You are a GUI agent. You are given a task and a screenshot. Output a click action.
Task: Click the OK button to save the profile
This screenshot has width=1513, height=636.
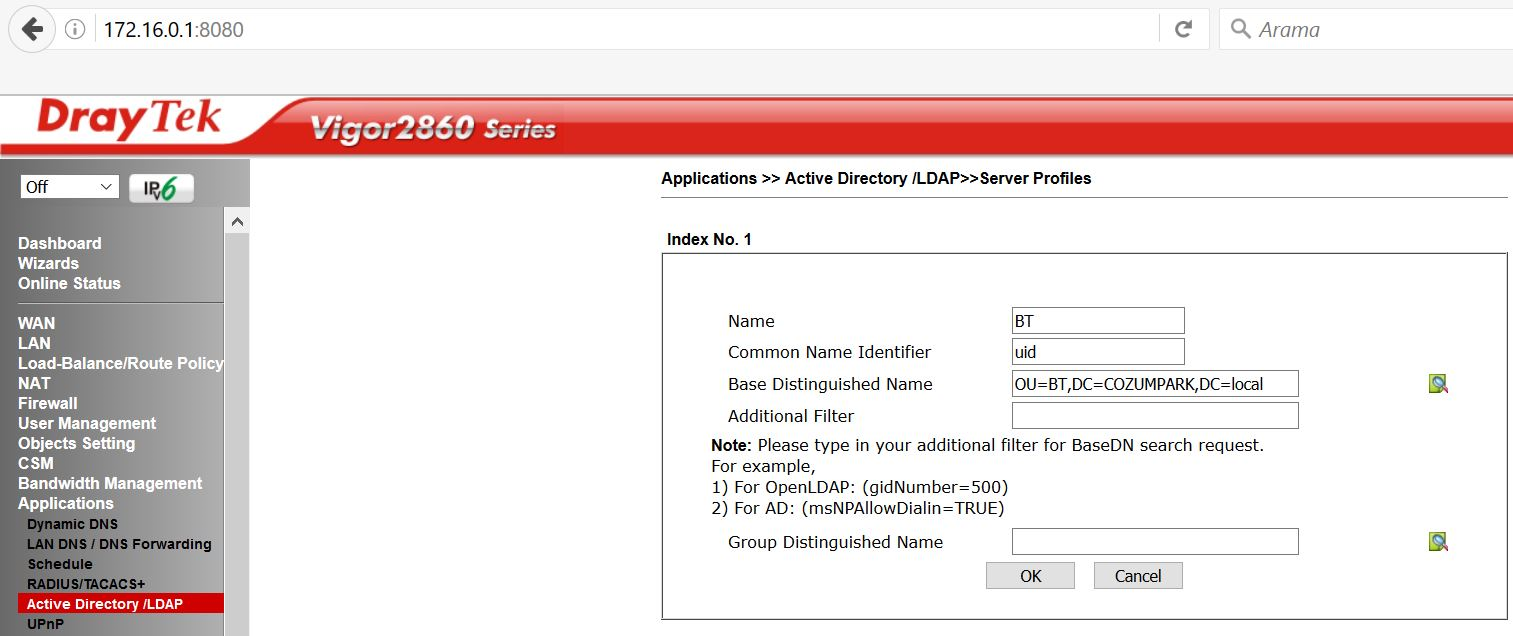click(x=1030, y=576)
